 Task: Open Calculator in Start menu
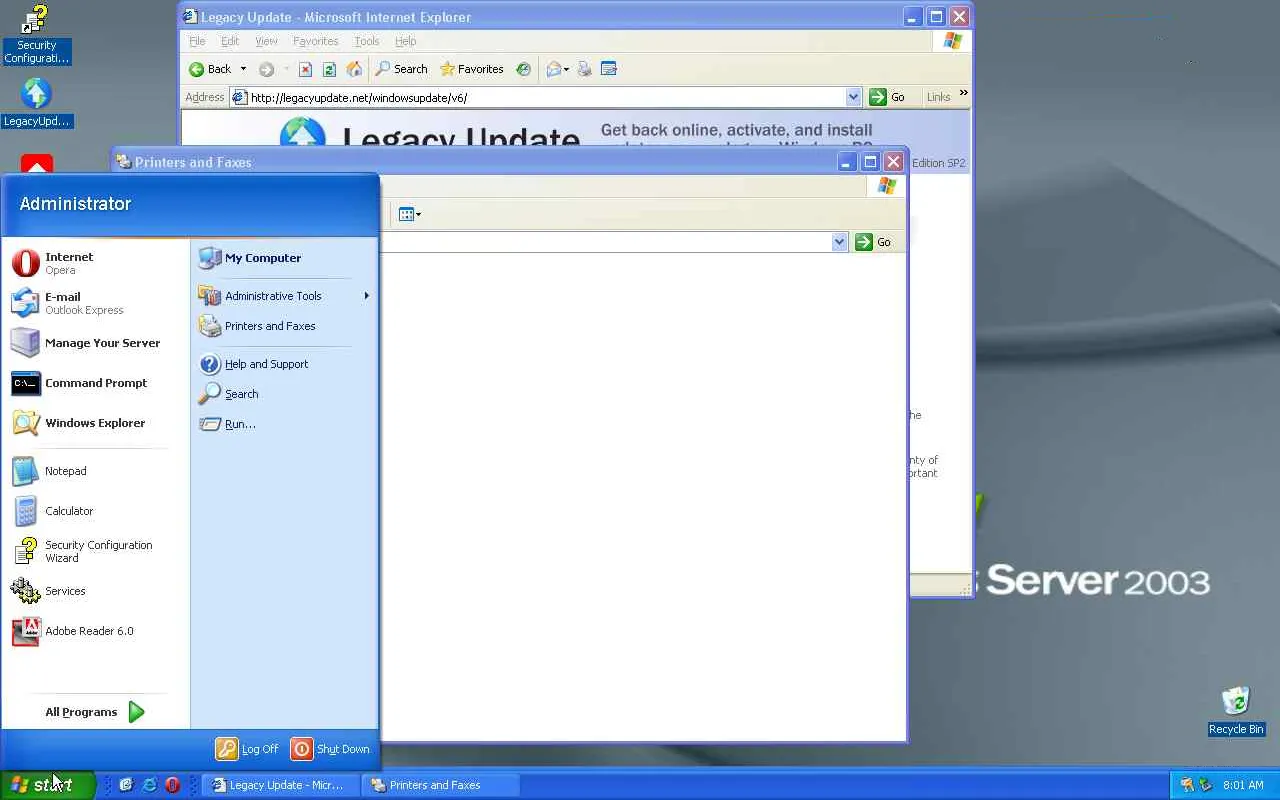(x=96, y=511)
